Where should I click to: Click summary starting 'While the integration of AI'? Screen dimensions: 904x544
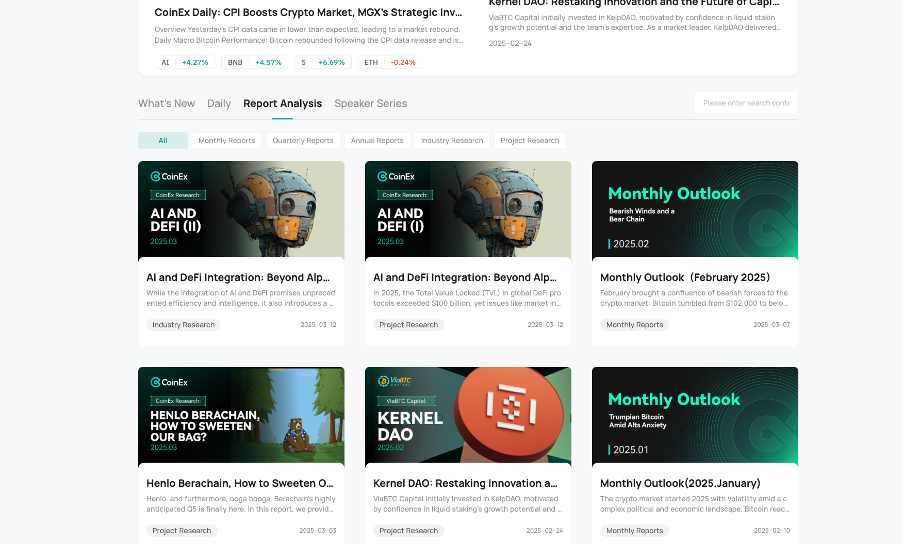240,298
